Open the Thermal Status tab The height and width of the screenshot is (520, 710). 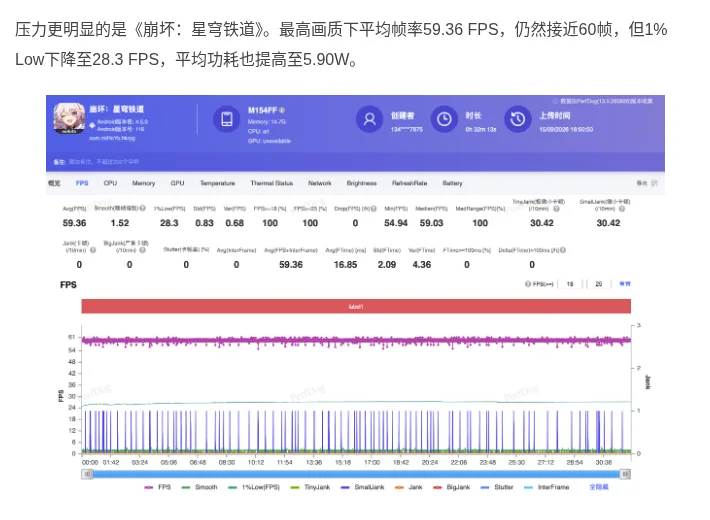(272, 183)
